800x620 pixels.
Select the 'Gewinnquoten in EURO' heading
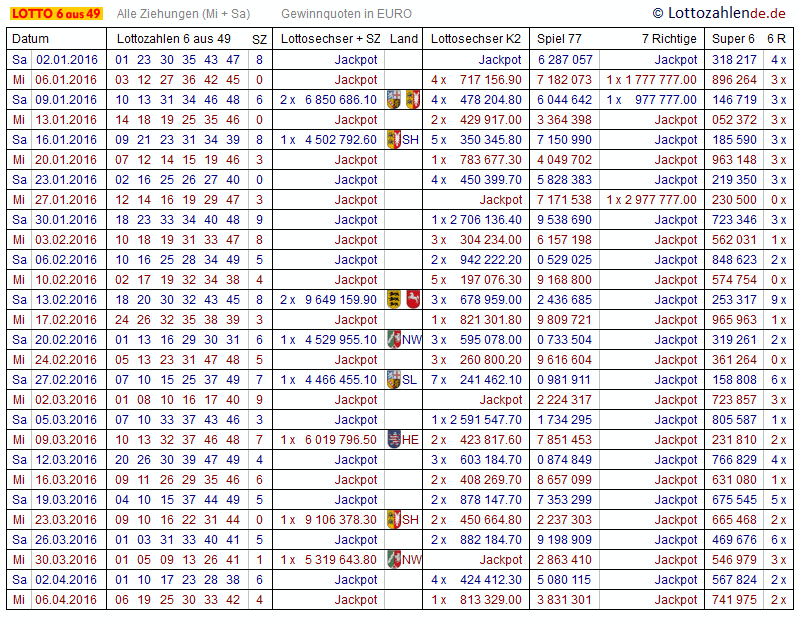[346, 14]
